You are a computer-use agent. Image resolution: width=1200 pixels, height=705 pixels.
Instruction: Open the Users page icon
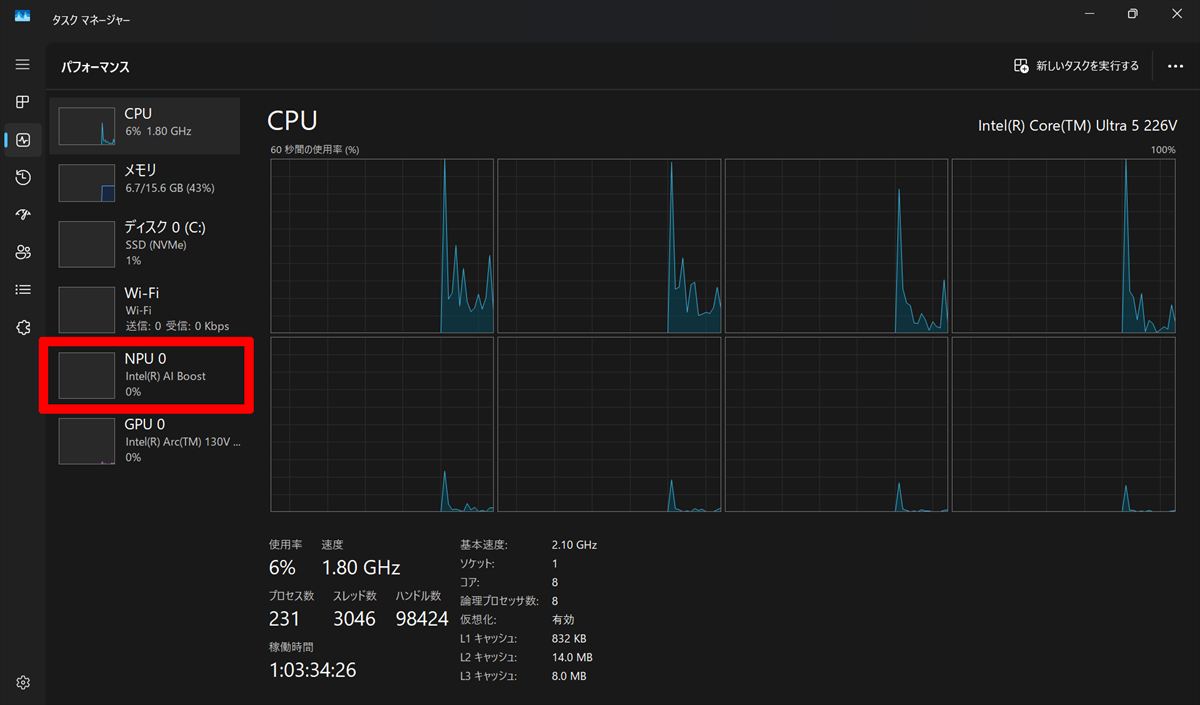click(x=23, y=252)
